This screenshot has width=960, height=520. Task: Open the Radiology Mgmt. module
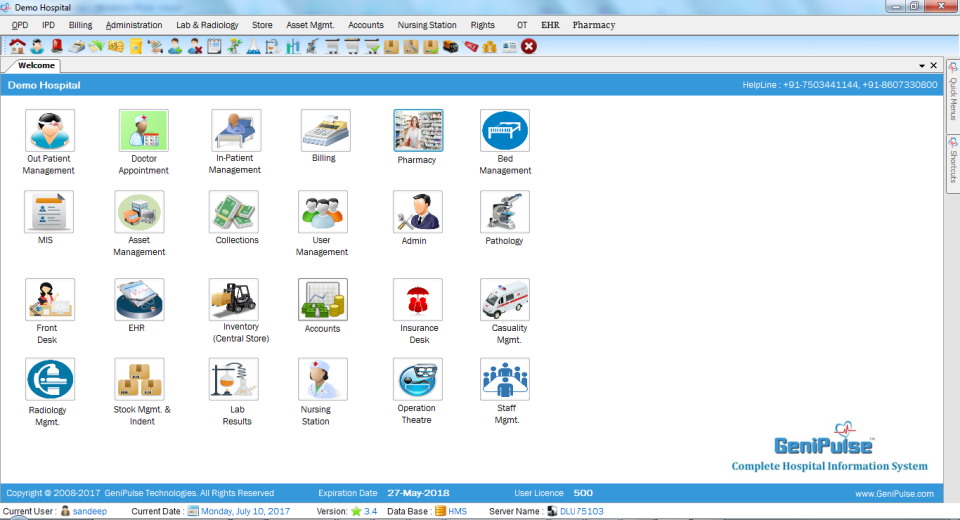(50, 379)
